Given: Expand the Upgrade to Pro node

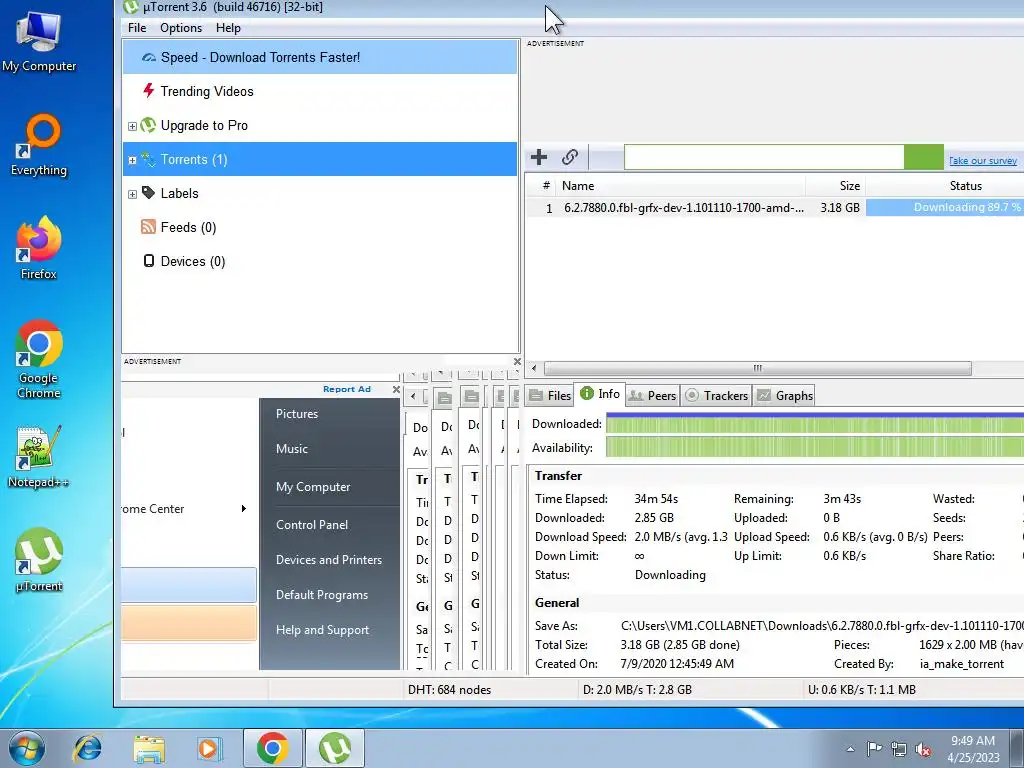Looking at the screenshot, I should 132,126.
